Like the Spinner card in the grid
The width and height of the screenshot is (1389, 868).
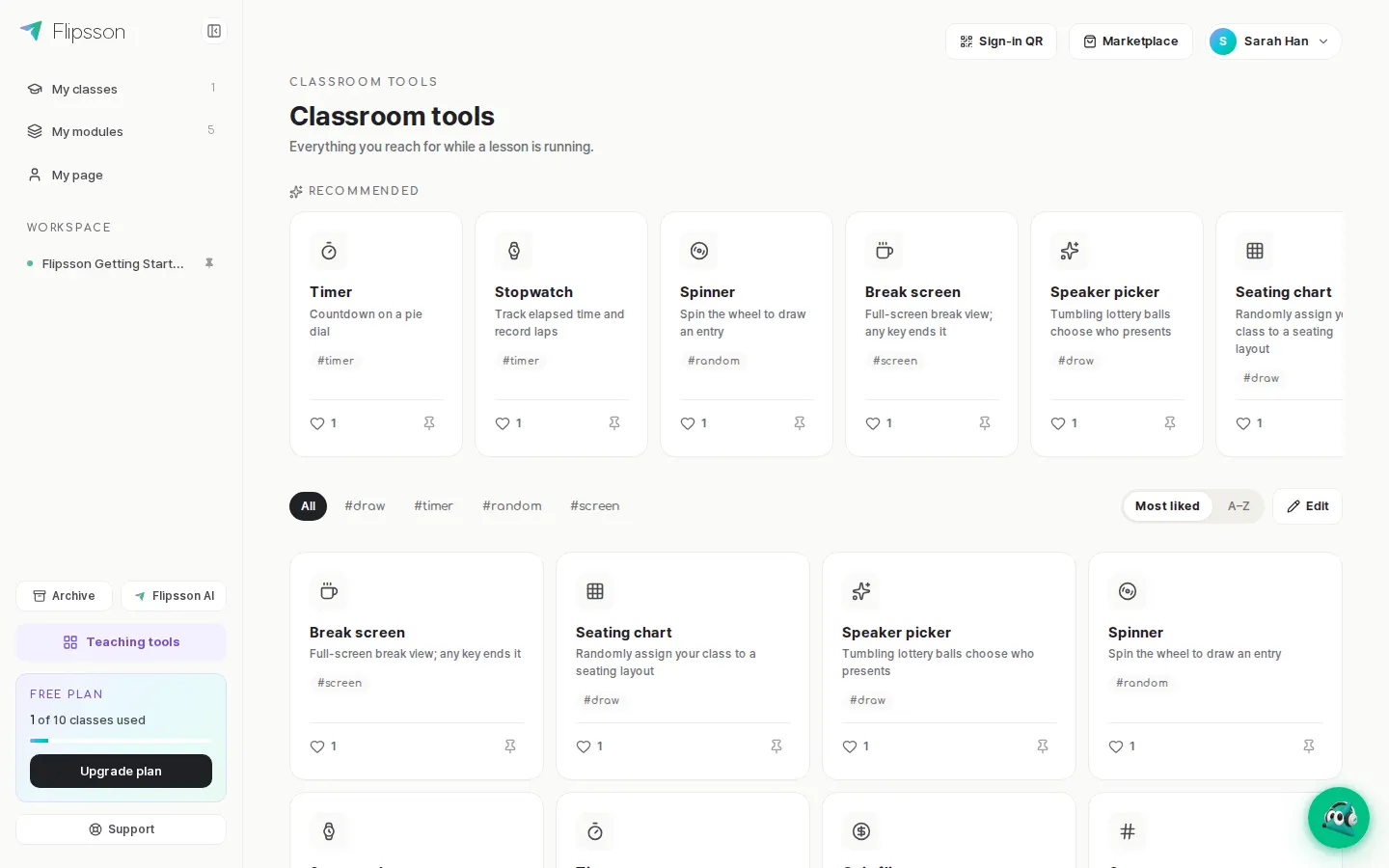pyautogui.click(x=1122, y=746)
